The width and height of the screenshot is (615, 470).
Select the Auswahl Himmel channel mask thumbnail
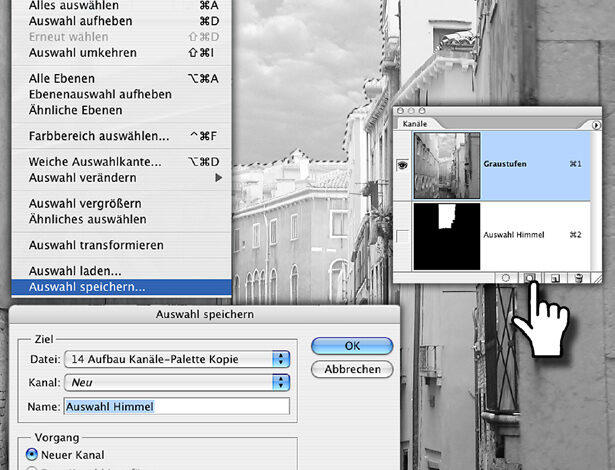[447, 236]
